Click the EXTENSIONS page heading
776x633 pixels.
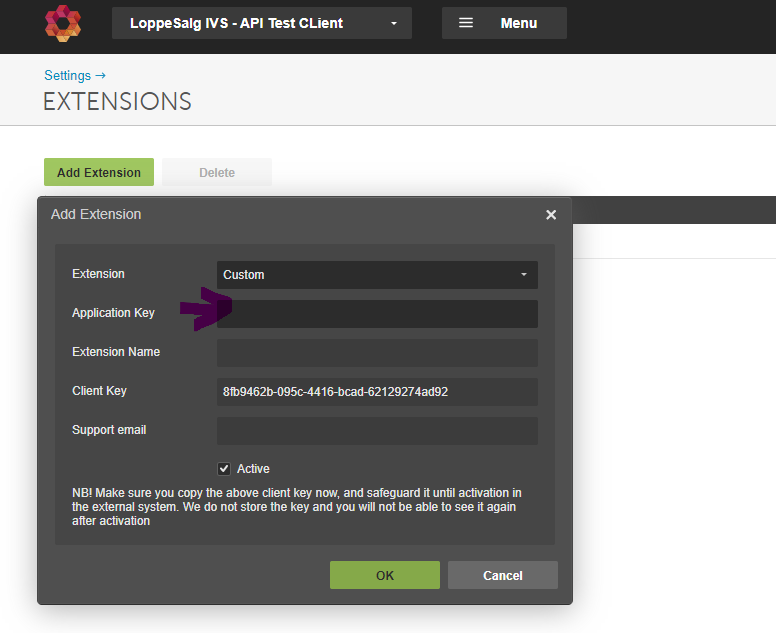[x=117, y=101]
